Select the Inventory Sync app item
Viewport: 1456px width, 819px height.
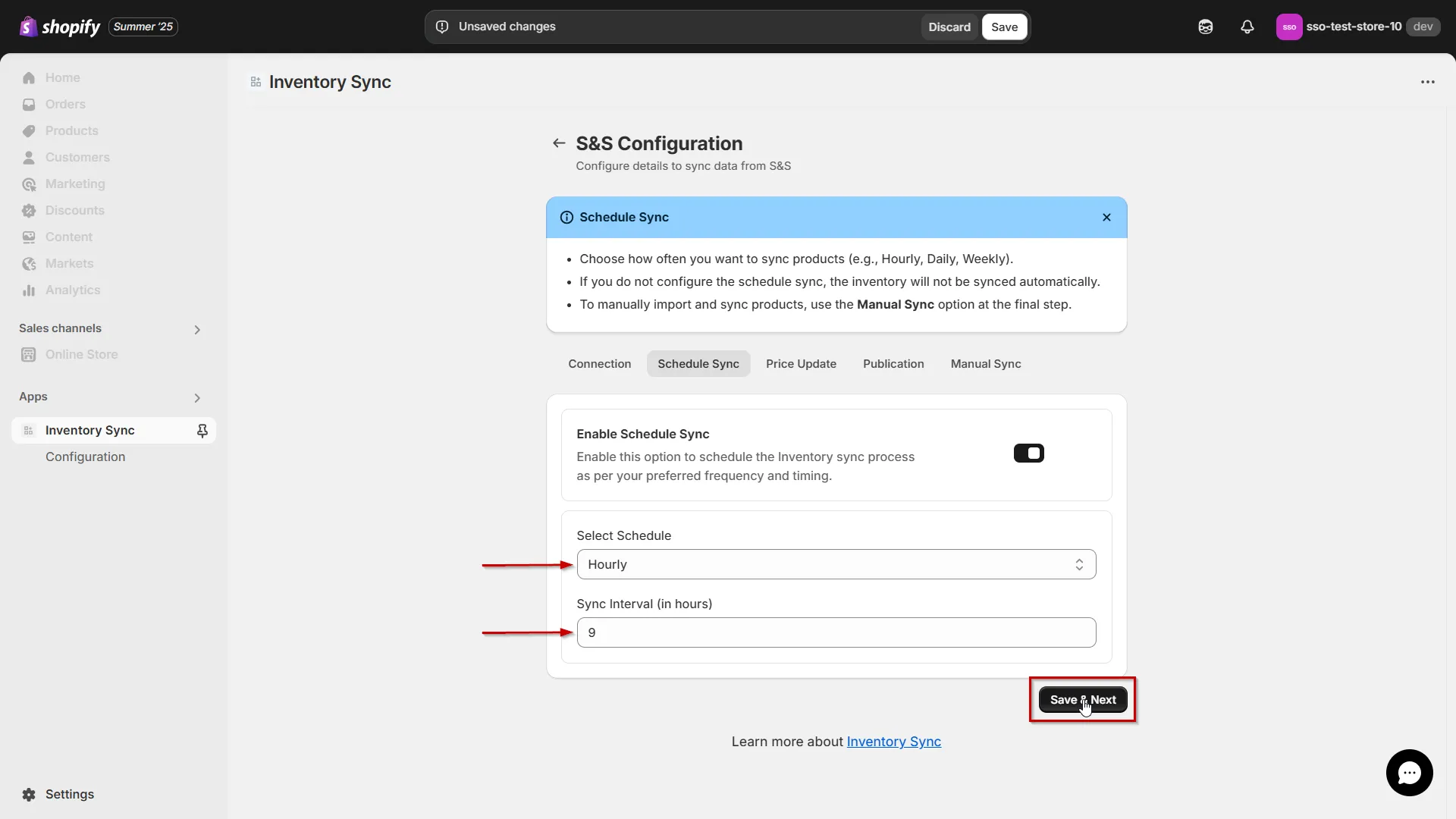click(114, 430)
